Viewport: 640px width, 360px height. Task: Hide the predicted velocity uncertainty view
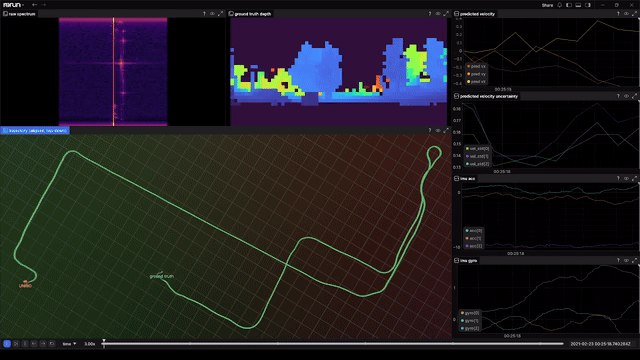[626, 96]
